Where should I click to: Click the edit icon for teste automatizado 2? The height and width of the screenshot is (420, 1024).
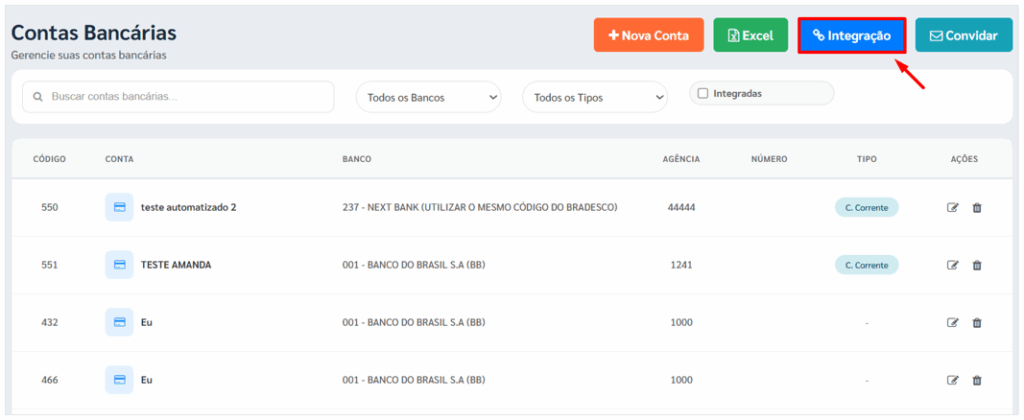point(952,208)
